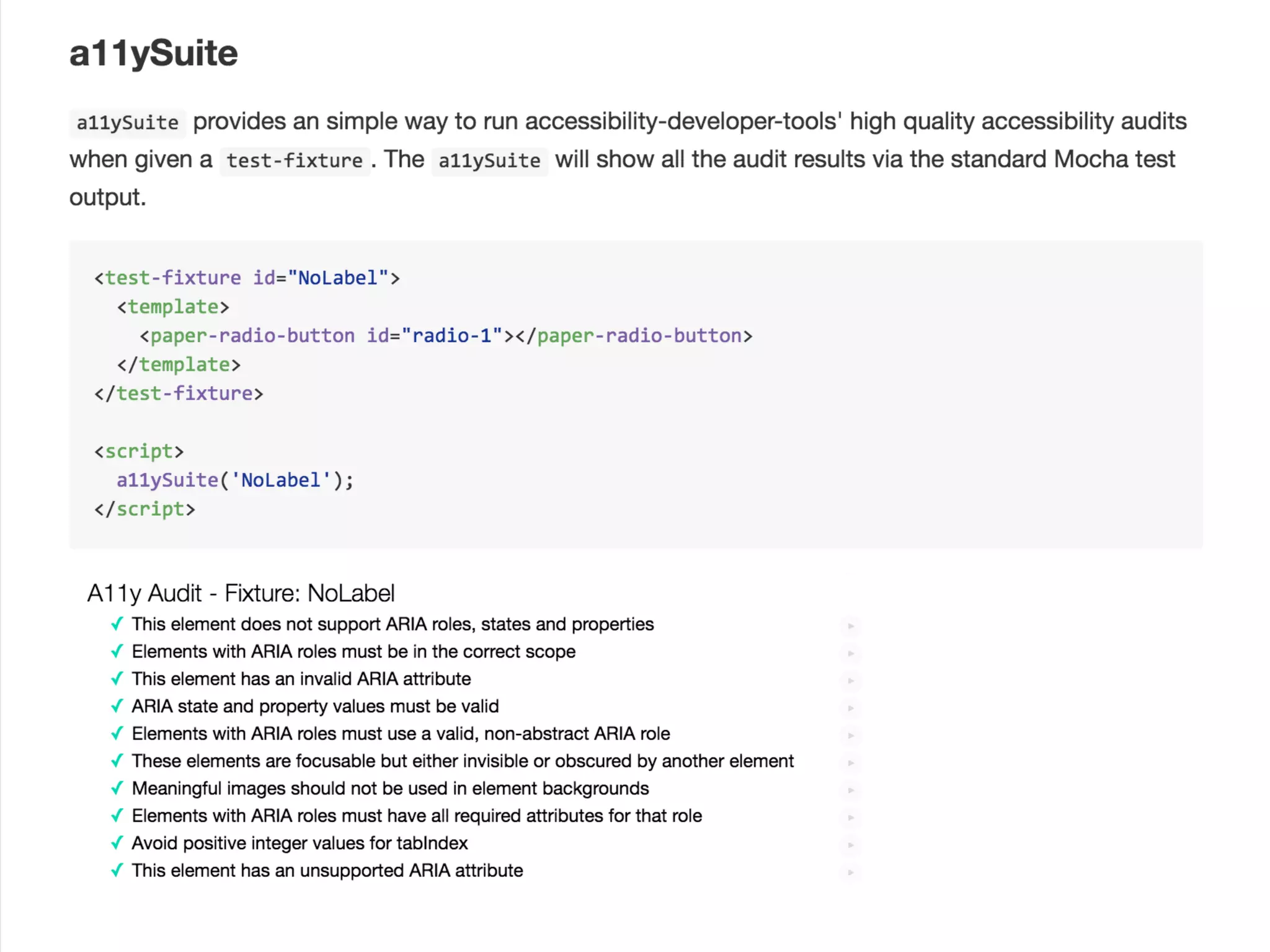Image resolution: width=1270 pixels, height=952 pixels.
Task: Click replay arrow for 'tabIndex' test
Action: pos(851,845)
